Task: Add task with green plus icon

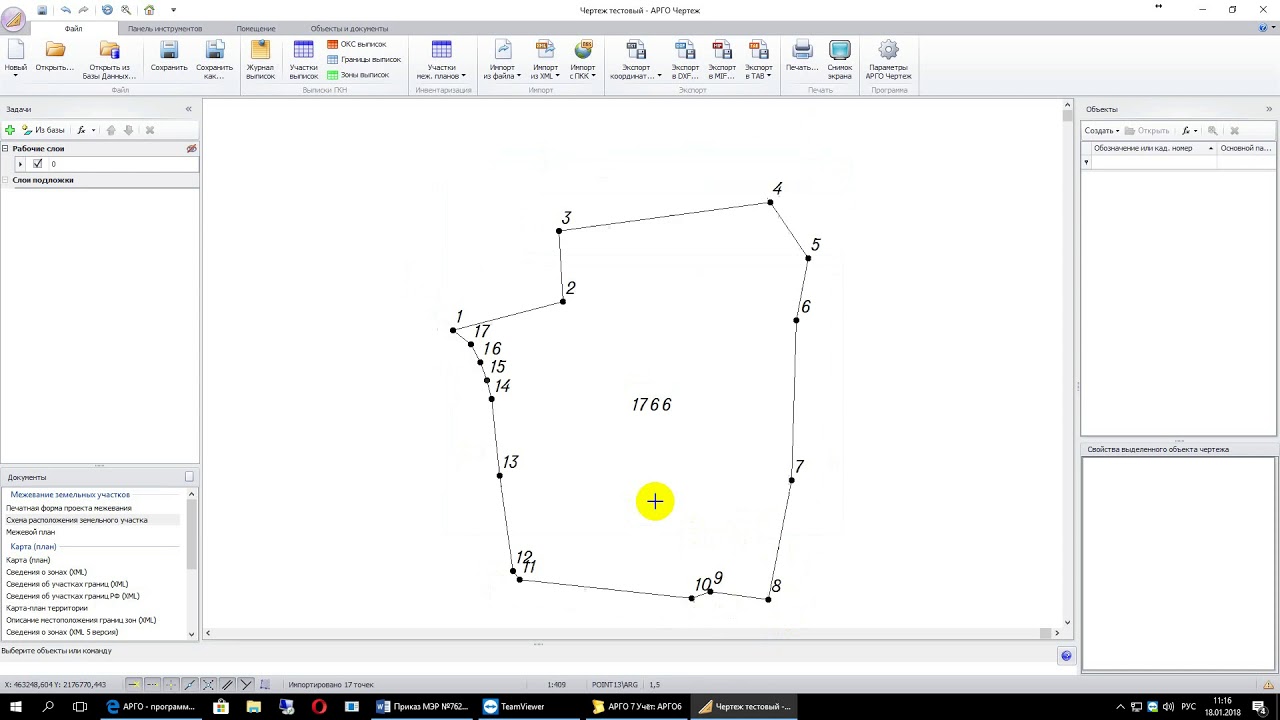Action: tap(10, 130)
